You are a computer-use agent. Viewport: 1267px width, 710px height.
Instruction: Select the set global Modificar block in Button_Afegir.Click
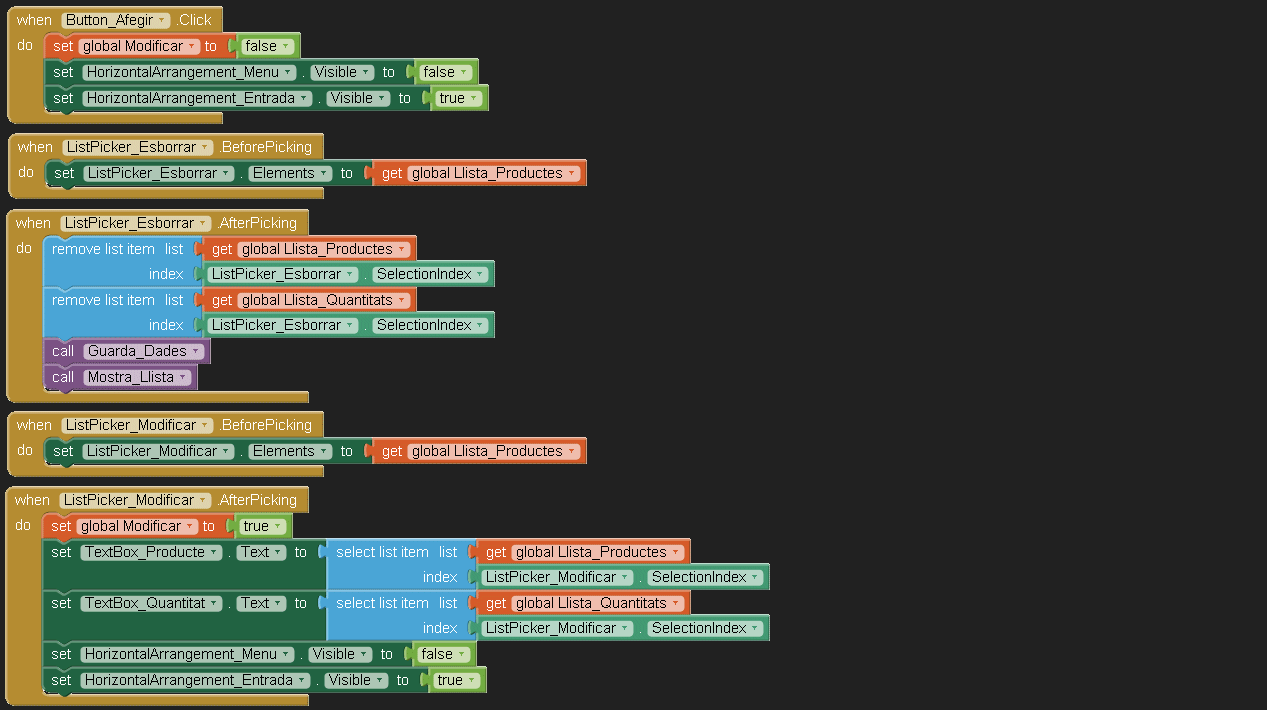click(x=62, y=46)
